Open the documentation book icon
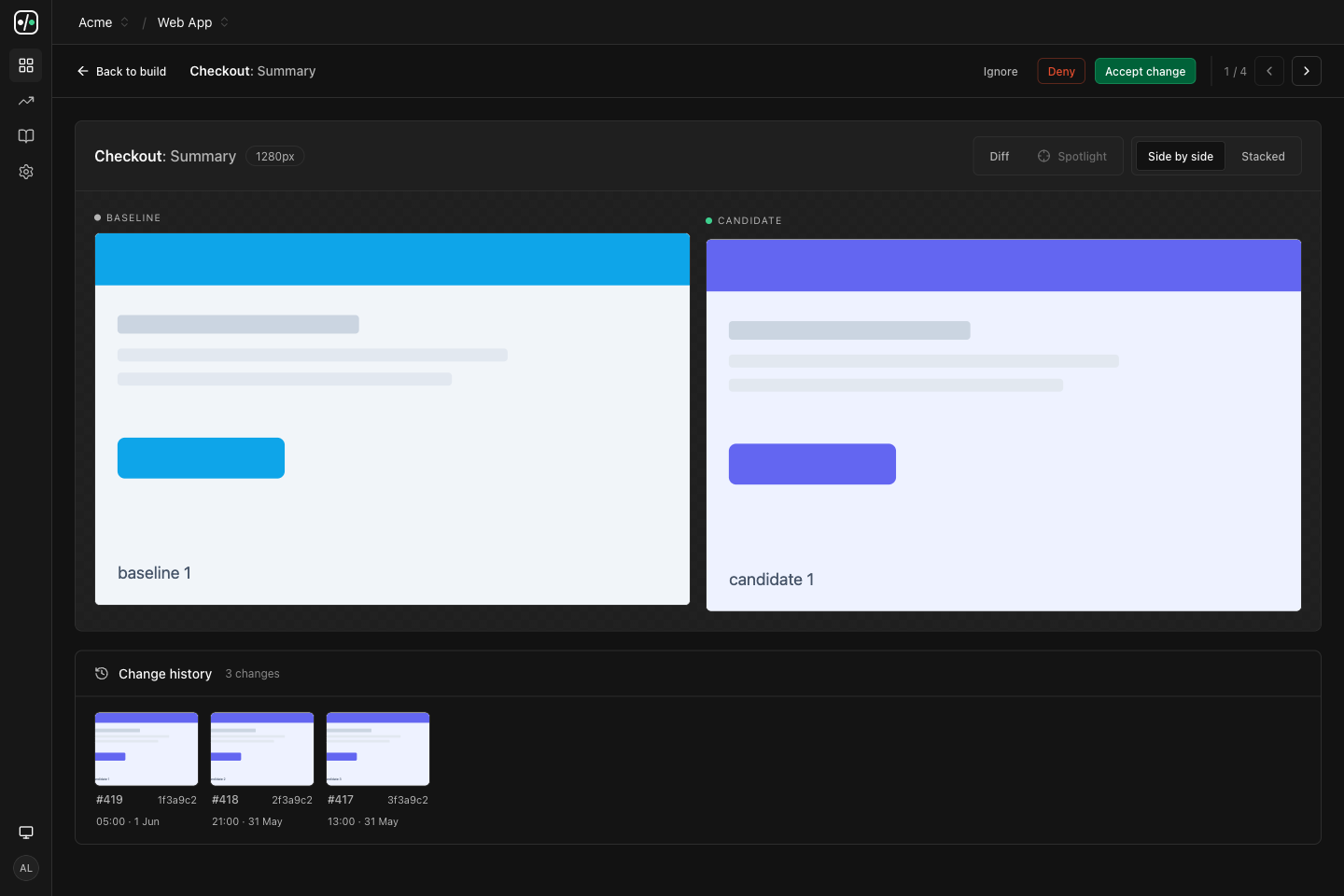Screen dimensions: 1344x896 [x=26, y=136]
